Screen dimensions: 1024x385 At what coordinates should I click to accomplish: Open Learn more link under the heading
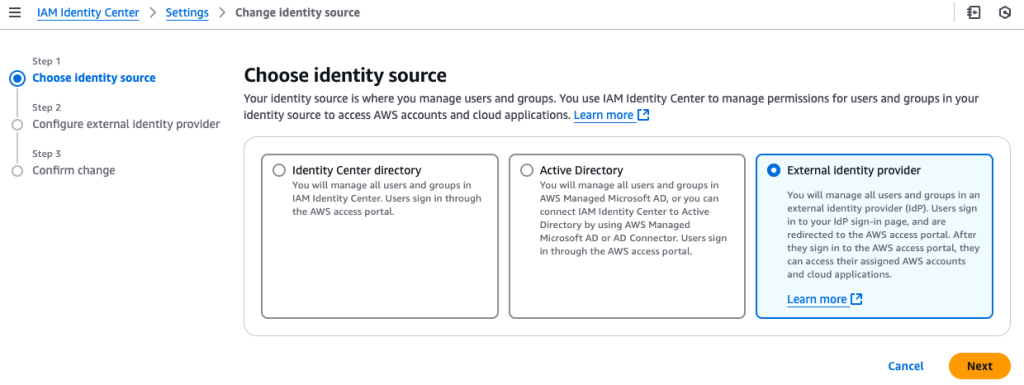[x=603, y=116]
